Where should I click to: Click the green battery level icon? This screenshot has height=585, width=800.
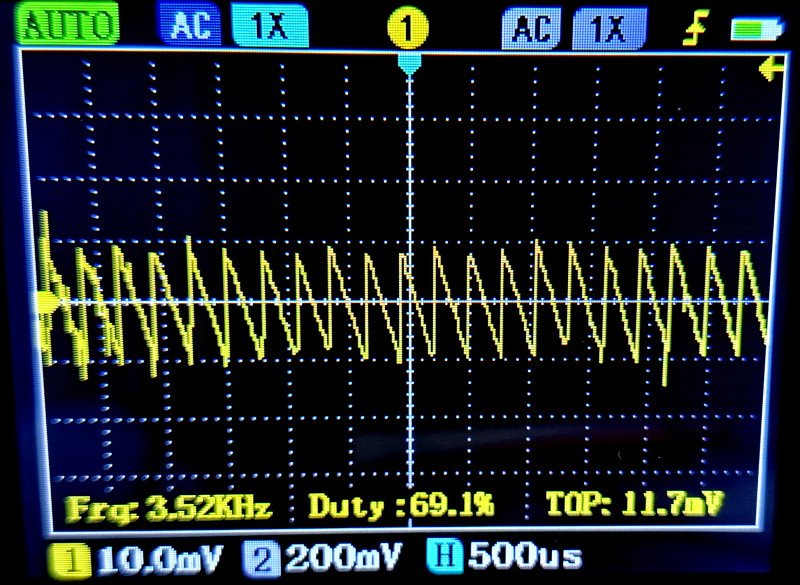click(x=752, y=30)
